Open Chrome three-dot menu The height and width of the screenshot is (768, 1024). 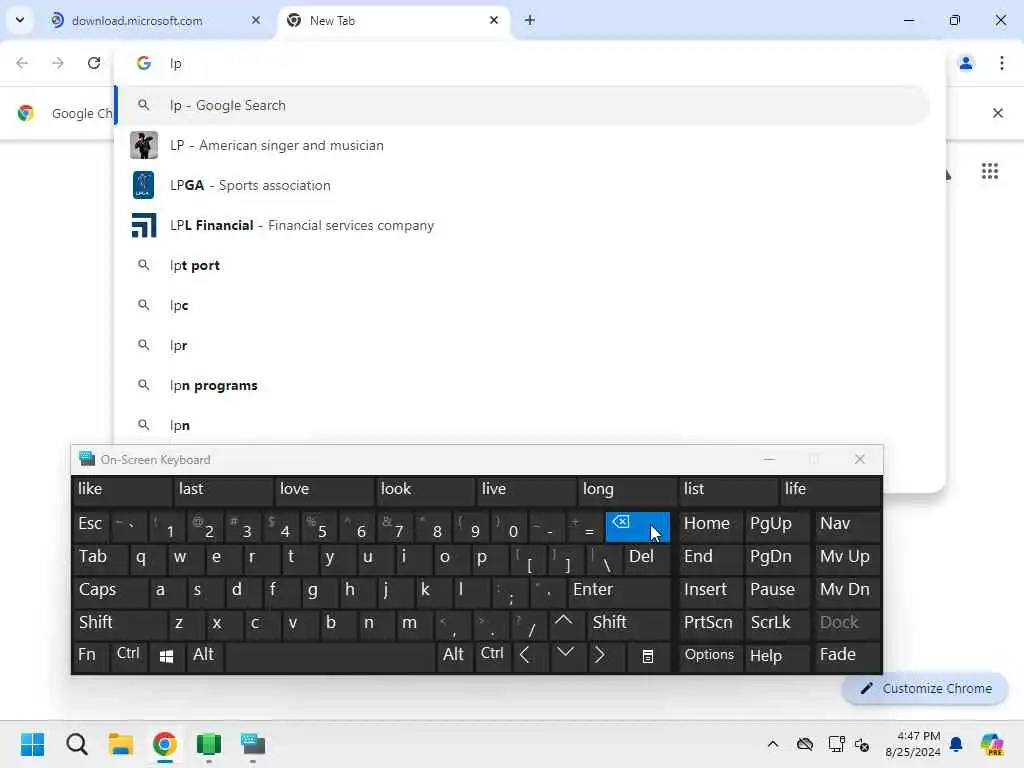pyautogui.click(x=1002, y=63)
